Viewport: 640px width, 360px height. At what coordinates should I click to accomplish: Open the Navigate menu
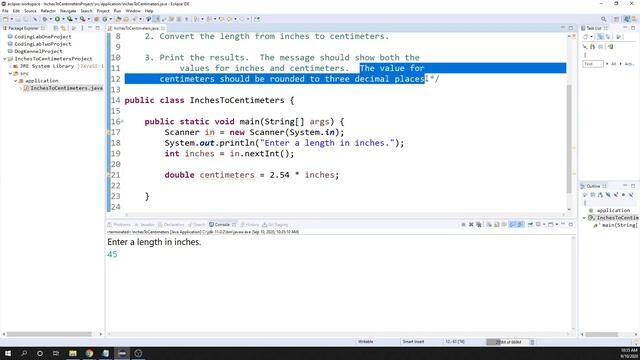(68, 11)
